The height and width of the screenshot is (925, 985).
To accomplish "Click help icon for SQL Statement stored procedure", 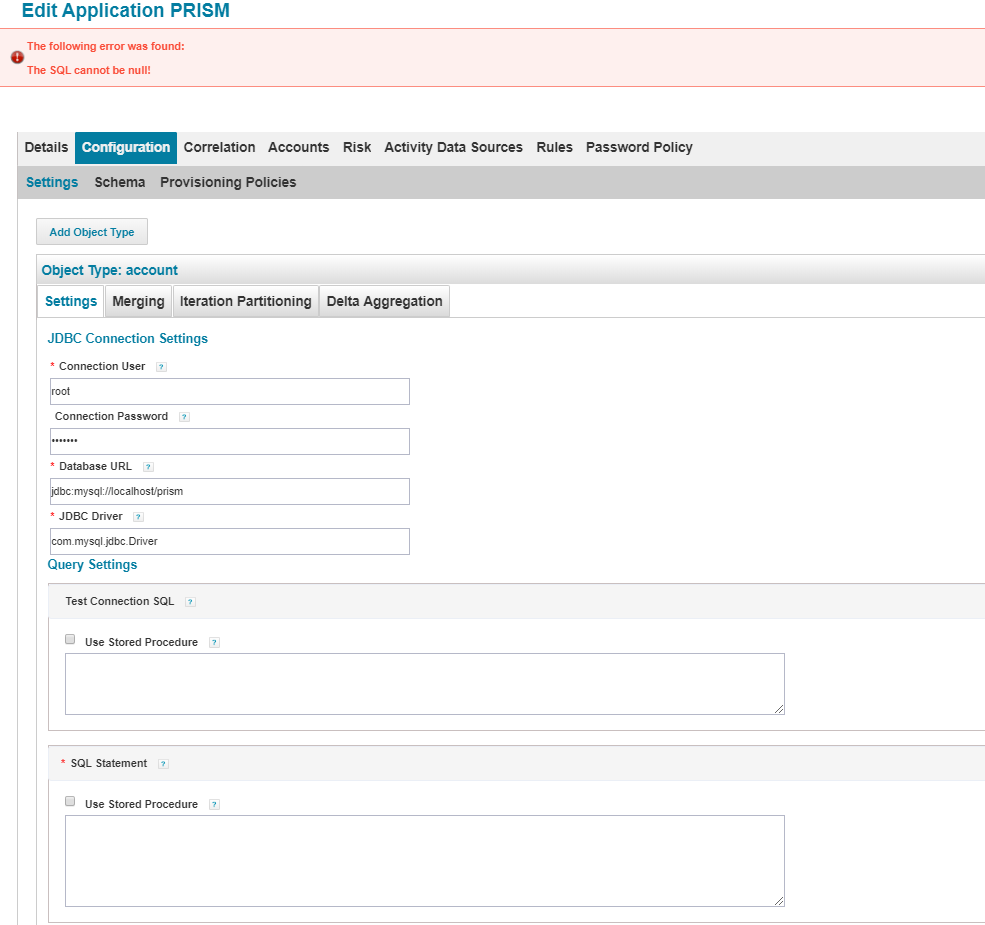I will 214,805.
